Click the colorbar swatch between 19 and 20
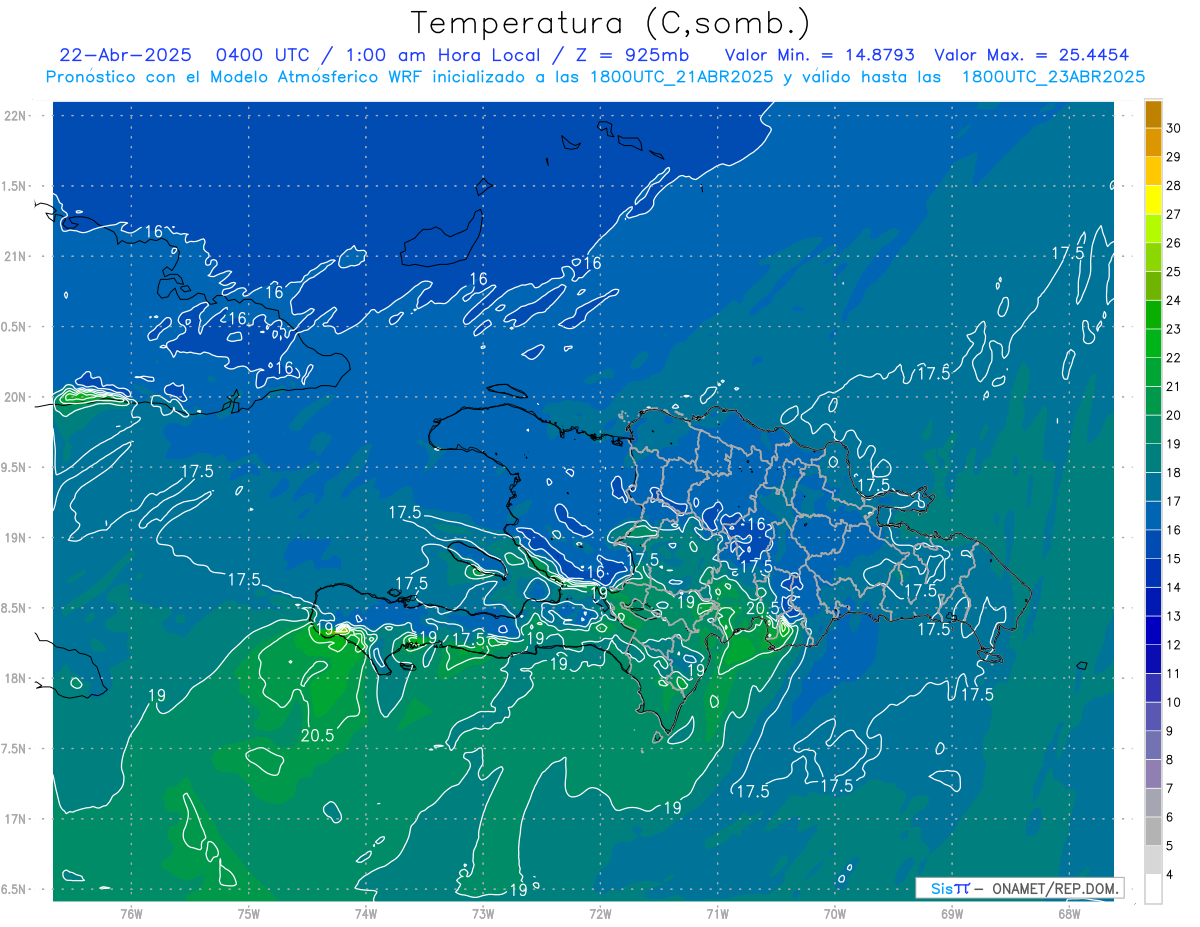Screen dimensions: 1200x927 1153,430
